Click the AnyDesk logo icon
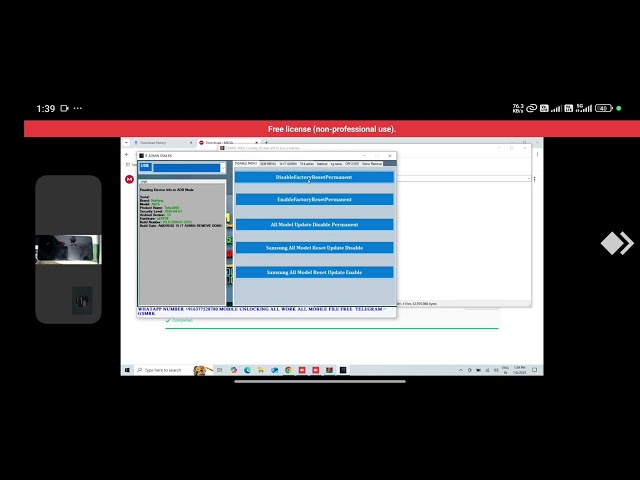 [x=617, y=243]
